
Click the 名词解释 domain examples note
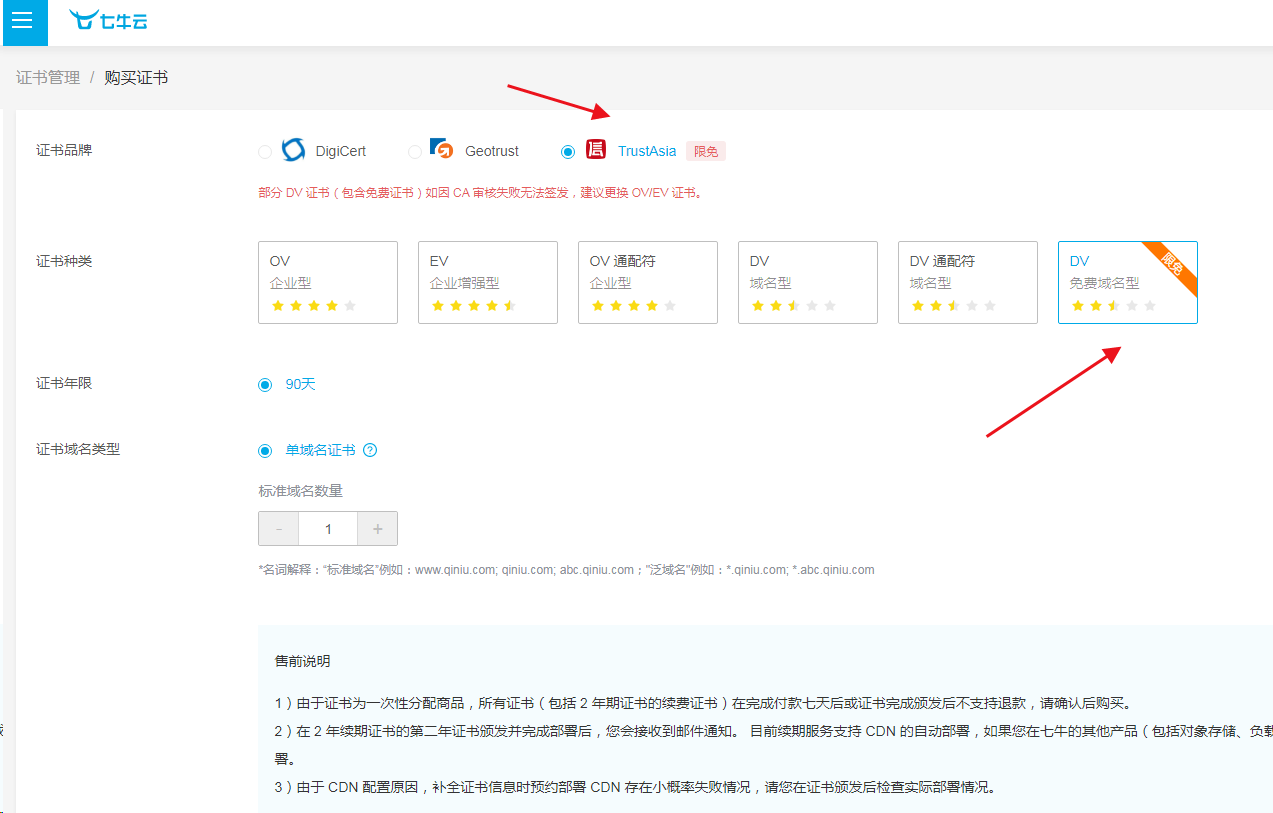(x=566, y=570)
